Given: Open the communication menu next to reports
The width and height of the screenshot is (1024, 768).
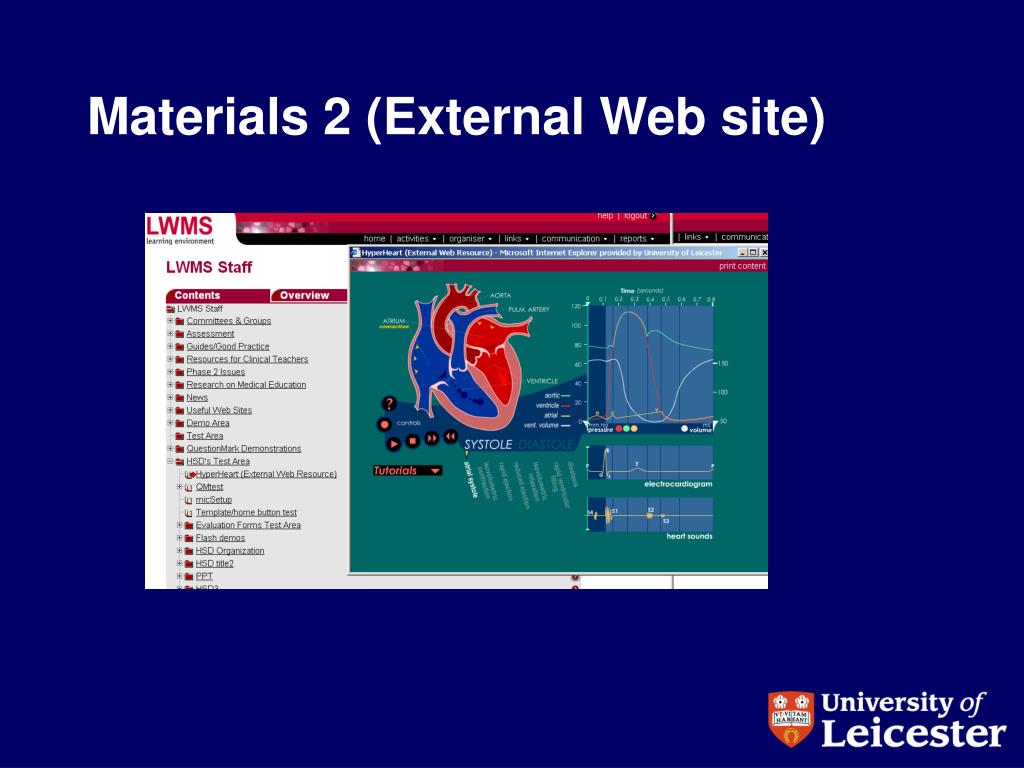Looking at the screenshot, I should click(x=574, y=238).
